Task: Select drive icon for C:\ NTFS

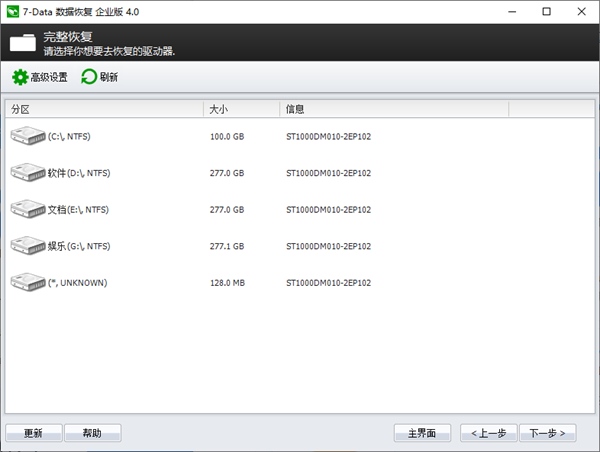Action: (28, 136)
